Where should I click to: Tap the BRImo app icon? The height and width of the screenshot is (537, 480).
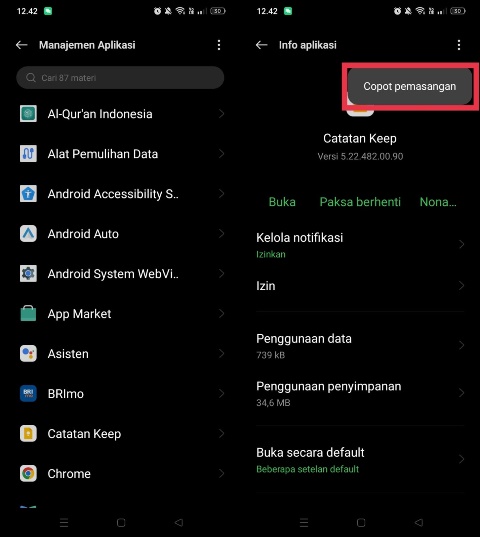pos(28,394)
